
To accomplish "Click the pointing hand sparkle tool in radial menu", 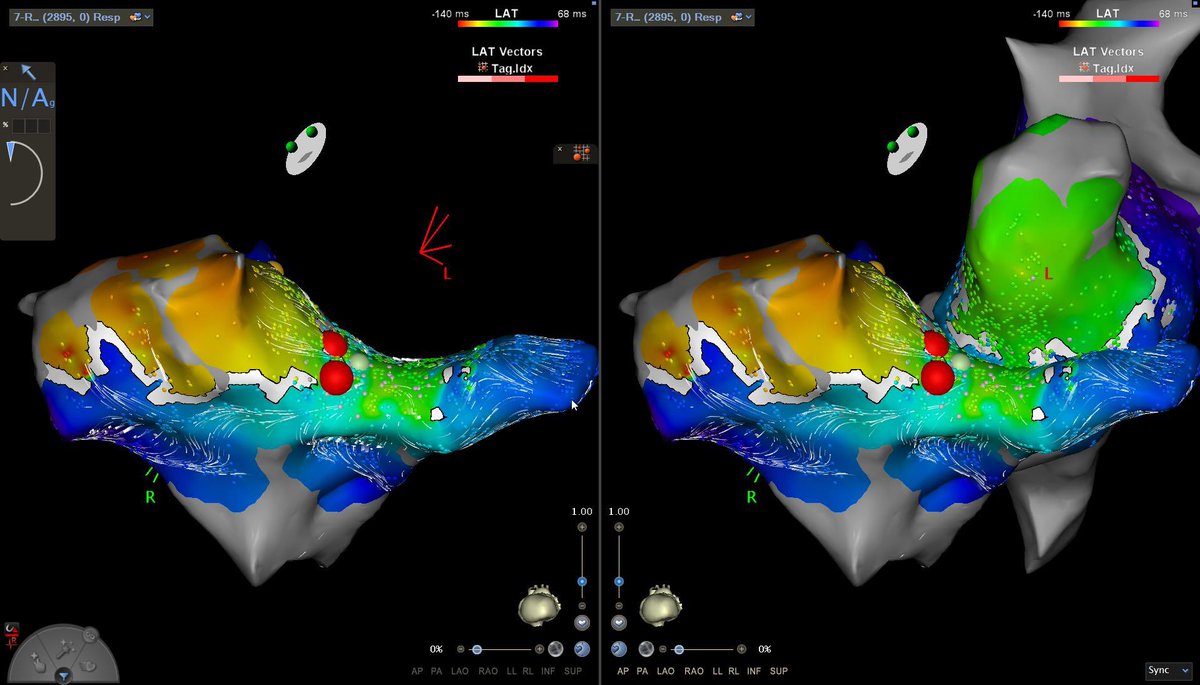I will click(38, 663).
